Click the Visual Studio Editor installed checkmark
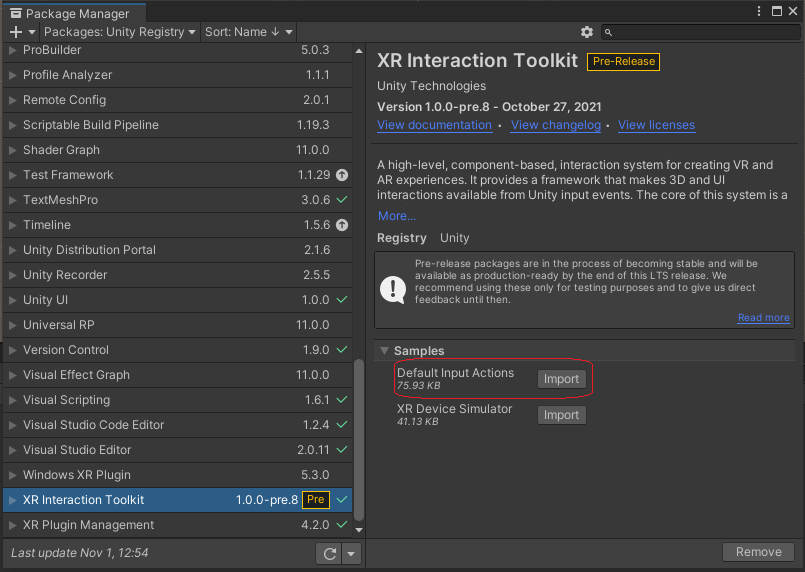This screenshot has height=572, width=805. click(x=342, y=450)
